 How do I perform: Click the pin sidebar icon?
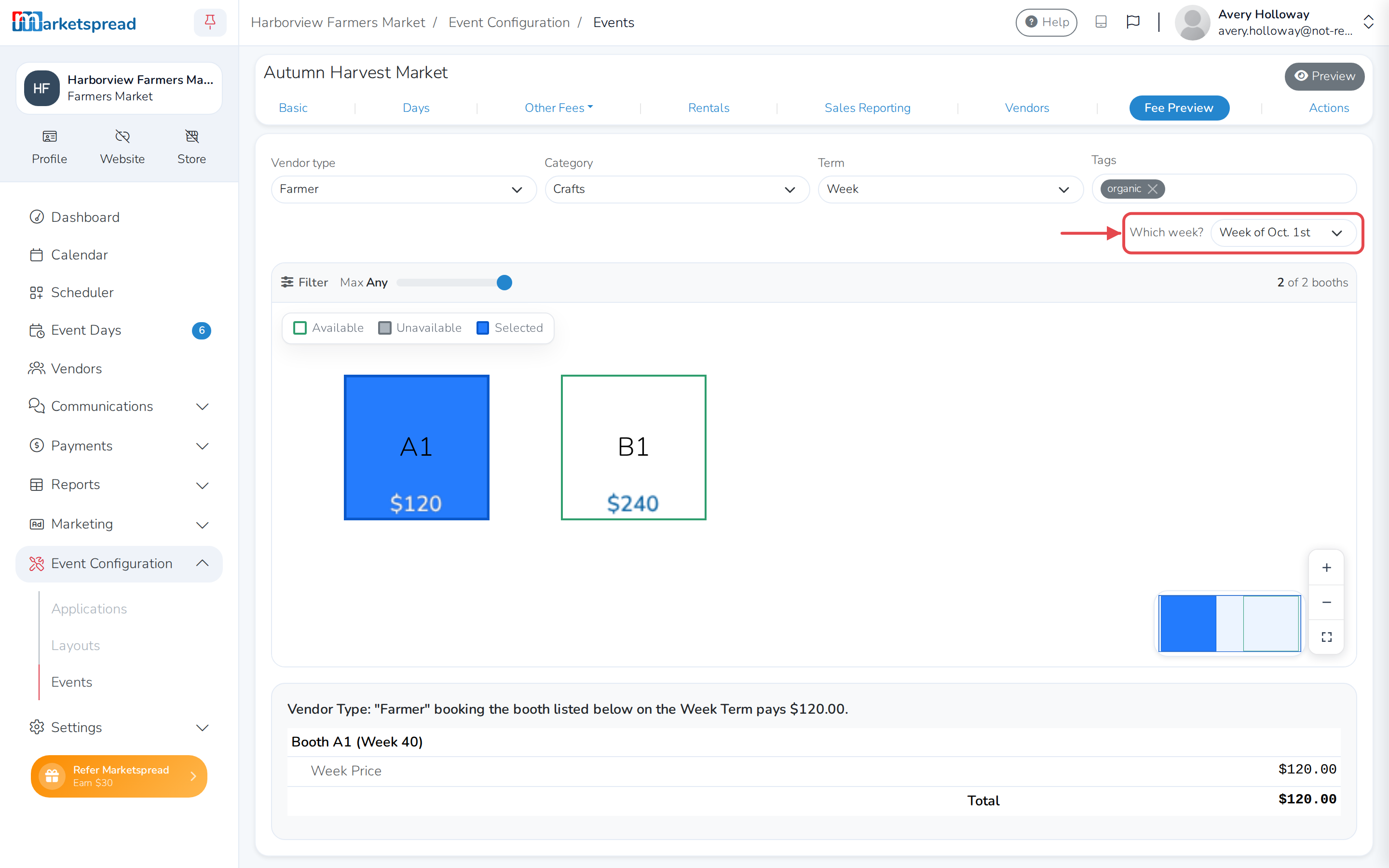click(210, 22)
